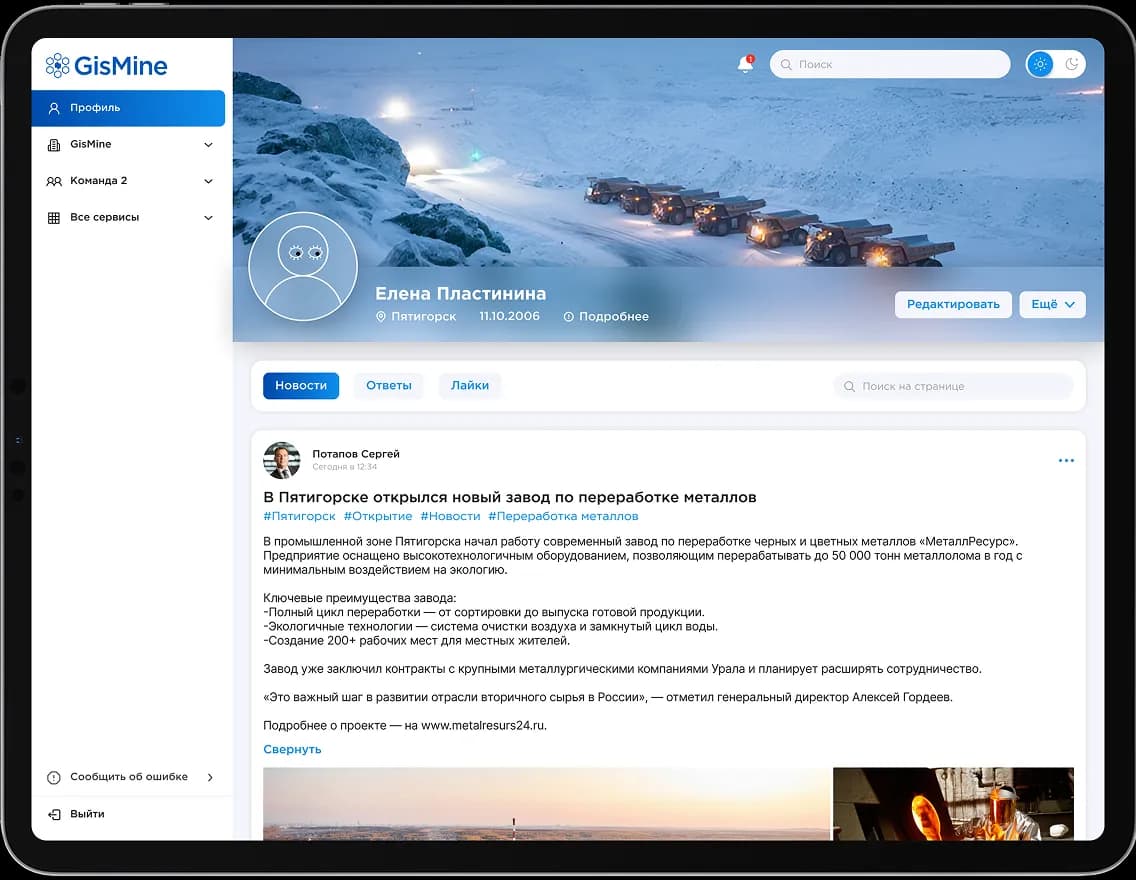The image size is (1136, 880).
Task: Switch to the Лайки tab
Action: point(470,386)
